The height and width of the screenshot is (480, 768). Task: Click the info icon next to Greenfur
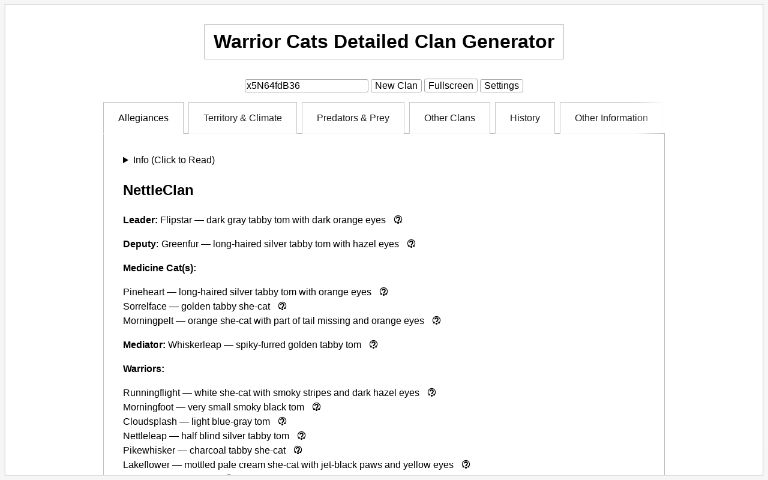[411, 244]
